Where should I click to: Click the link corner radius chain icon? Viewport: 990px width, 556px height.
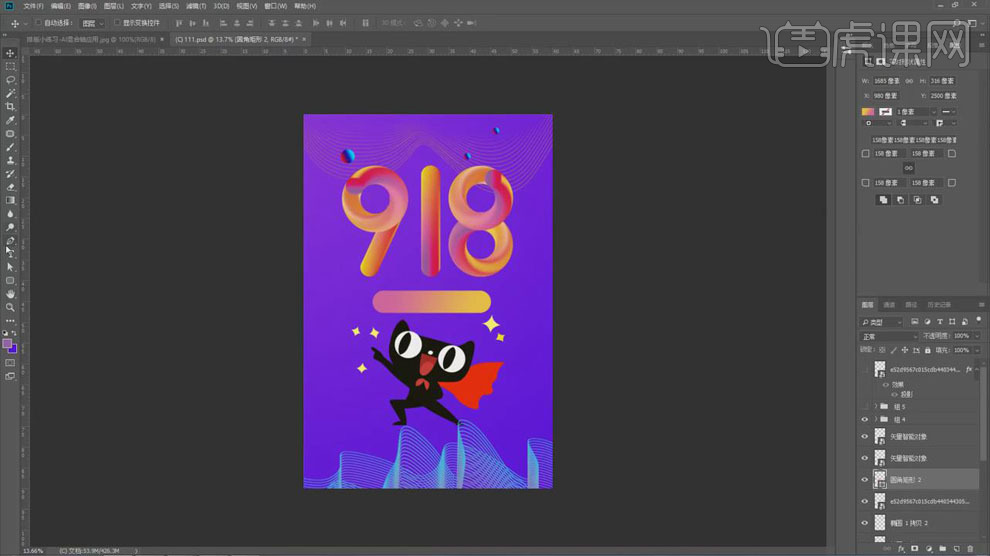pyautogui.click(x=909, y=168)
